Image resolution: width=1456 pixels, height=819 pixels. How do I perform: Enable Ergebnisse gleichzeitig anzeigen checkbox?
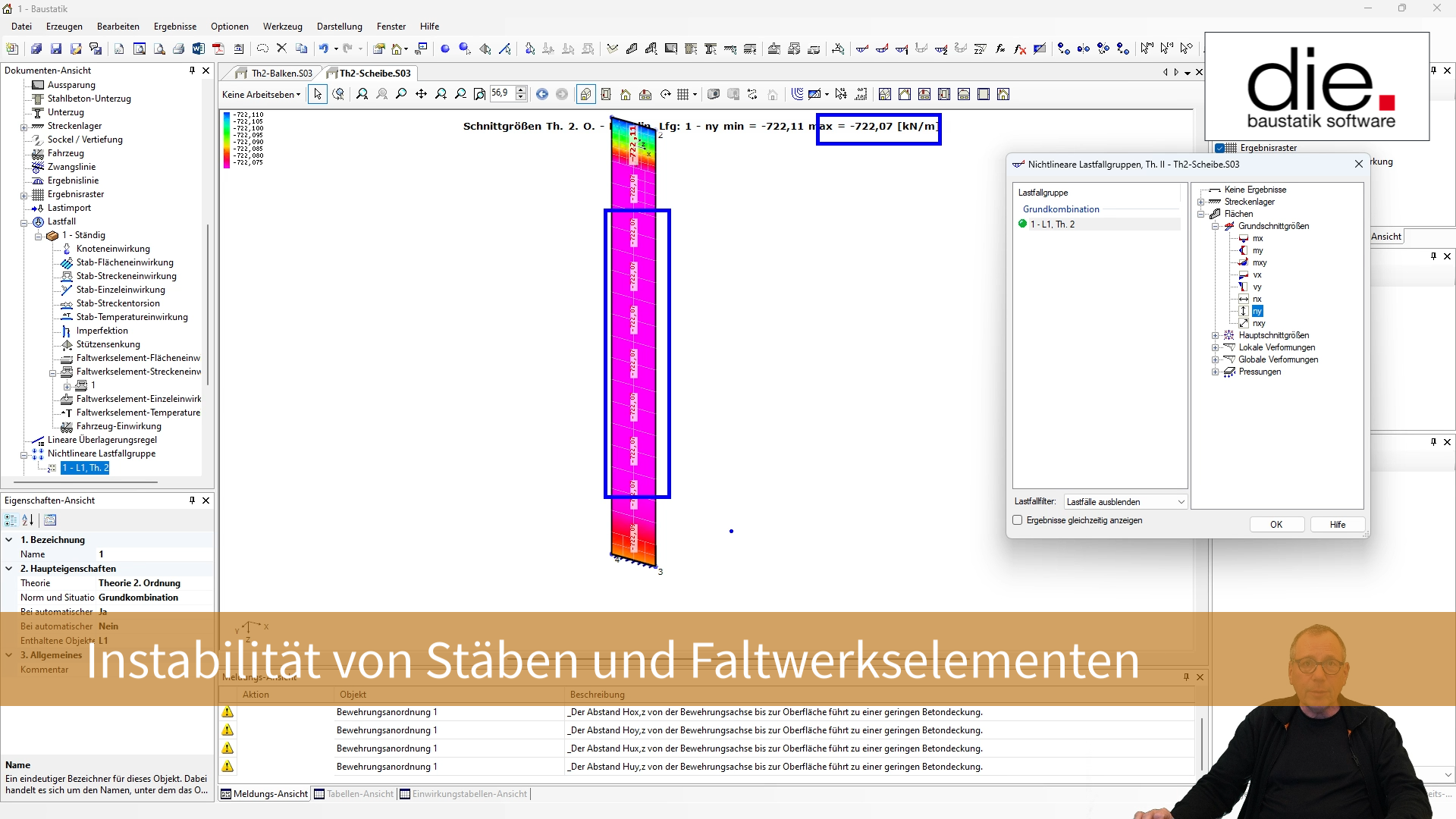tap(1018, 520)
